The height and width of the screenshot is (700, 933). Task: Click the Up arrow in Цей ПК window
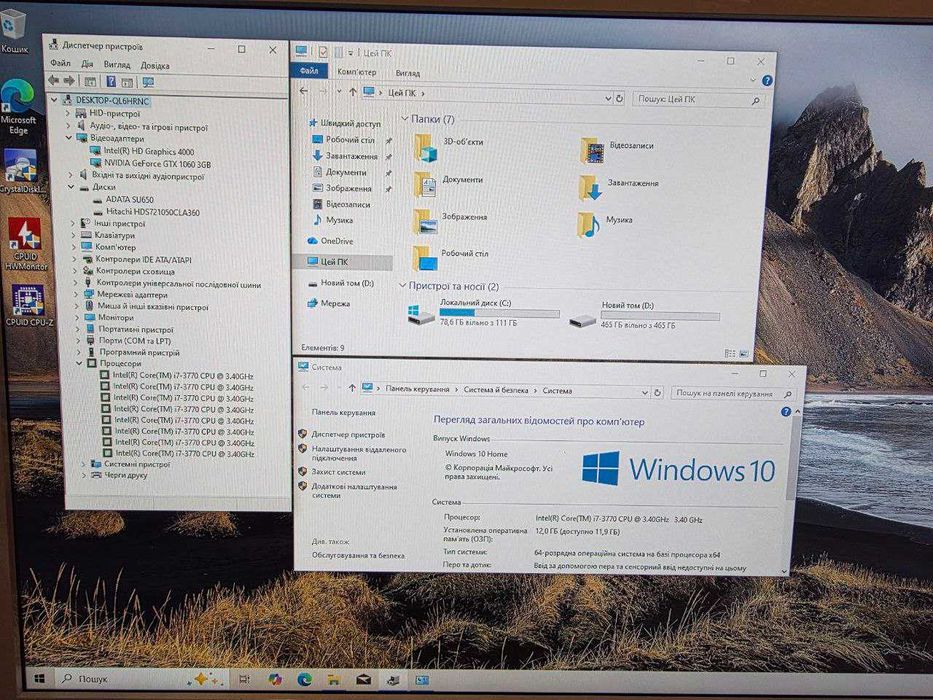pos(353,92)
